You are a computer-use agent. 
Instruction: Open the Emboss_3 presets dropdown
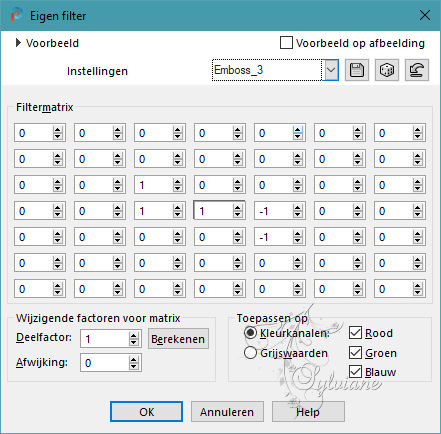click(x=331, y=70)
